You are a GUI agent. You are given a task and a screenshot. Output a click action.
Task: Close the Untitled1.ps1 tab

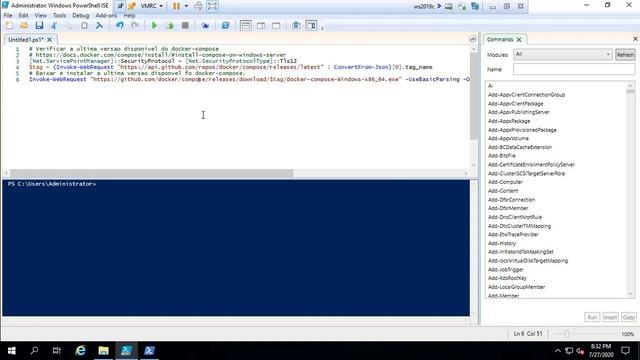click(49, 40)
